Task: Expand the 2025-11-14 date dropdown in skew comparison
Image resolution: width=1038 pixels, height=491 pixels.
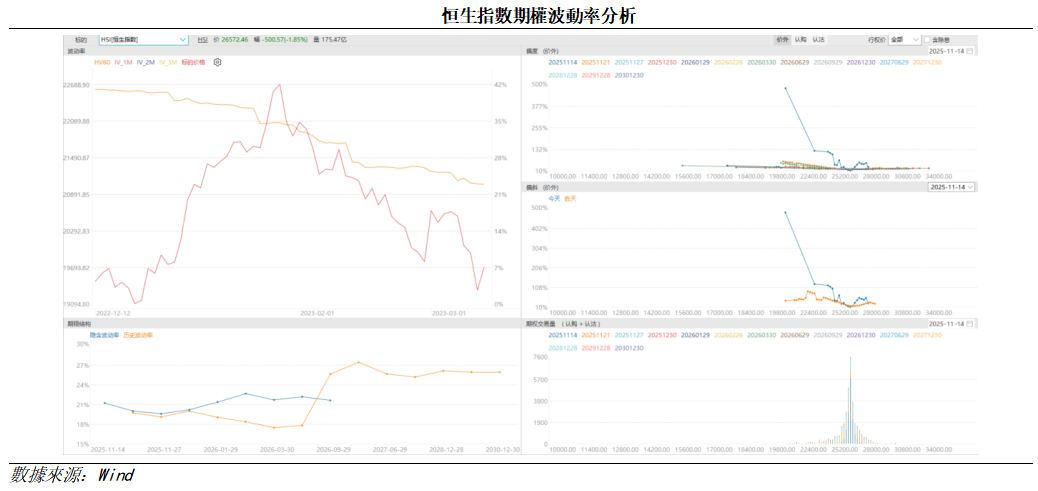Action: pos(952,187)
